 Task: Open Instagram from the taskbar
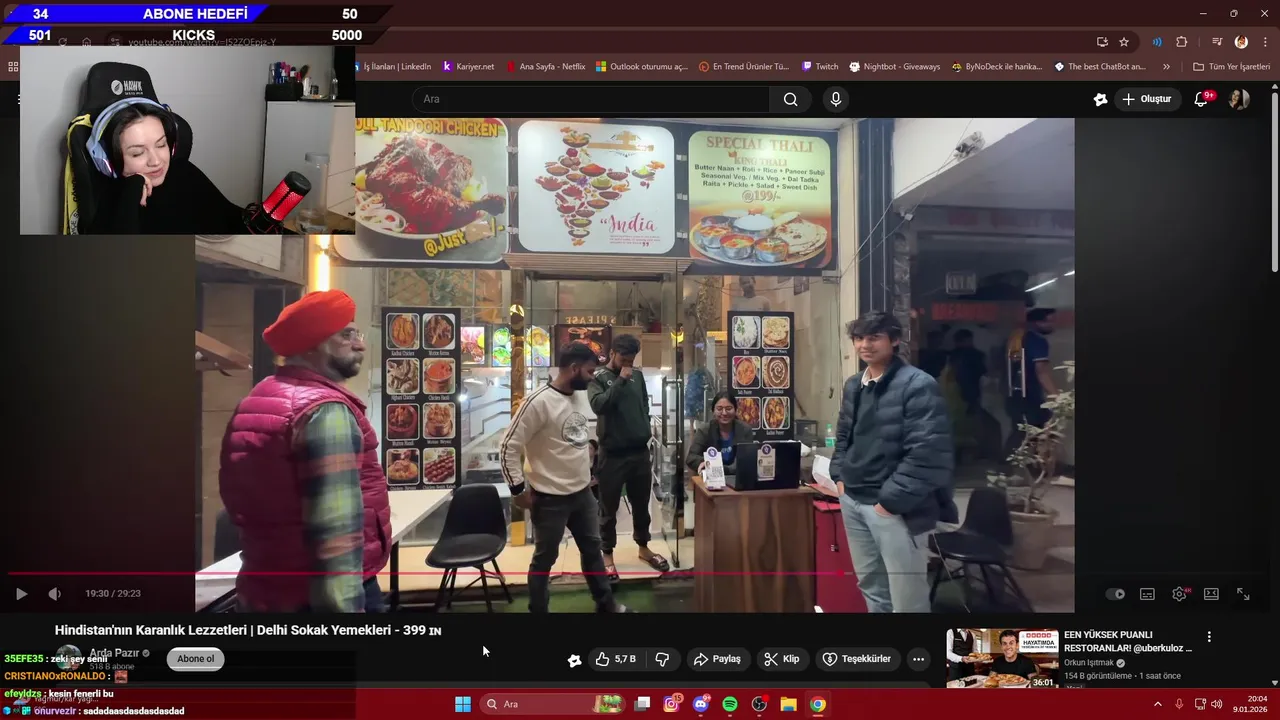pyautogui.click(x=671, y=704)
